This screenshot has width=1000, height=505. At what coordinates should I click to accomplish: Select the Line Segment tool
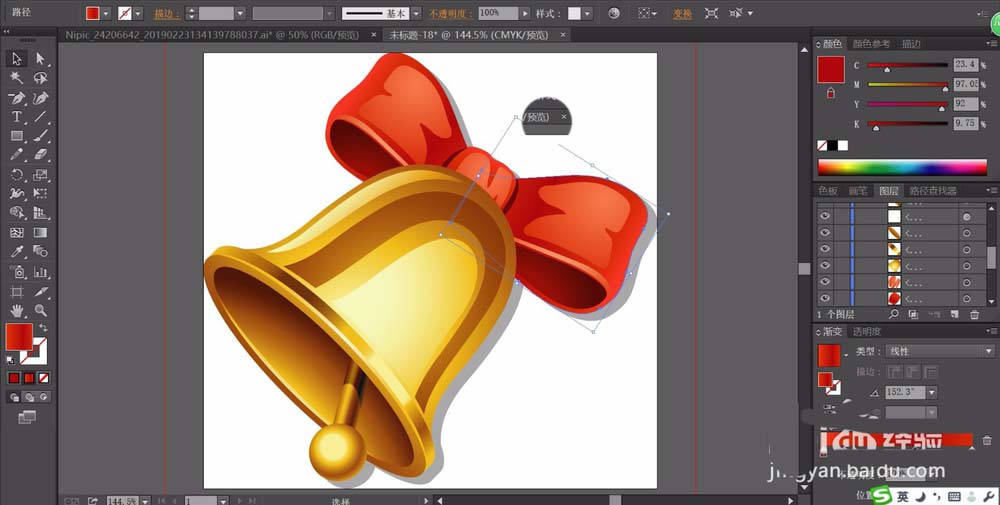(x=41, y=117)
